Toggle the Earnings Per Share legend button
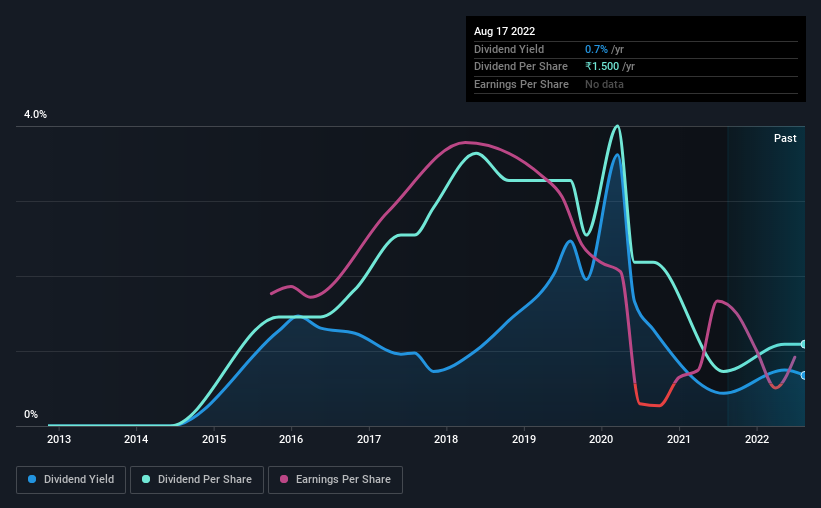The height and width of the screenshot is (508, 821). coord(335,480)
